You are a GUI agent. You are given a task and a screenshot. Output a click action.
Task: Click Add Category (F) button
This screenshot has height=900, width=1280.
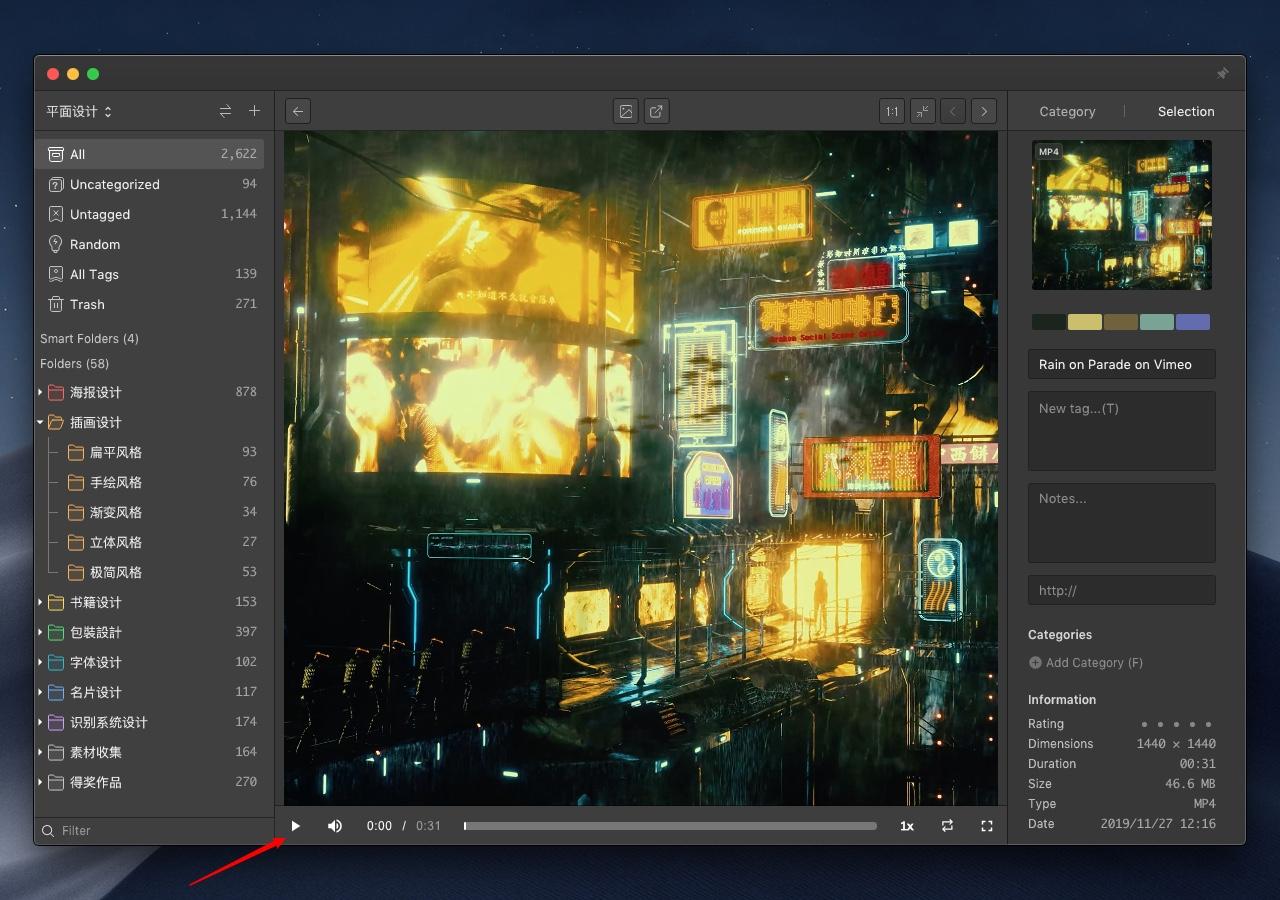pyautogui.click(x=1086, y=663)
